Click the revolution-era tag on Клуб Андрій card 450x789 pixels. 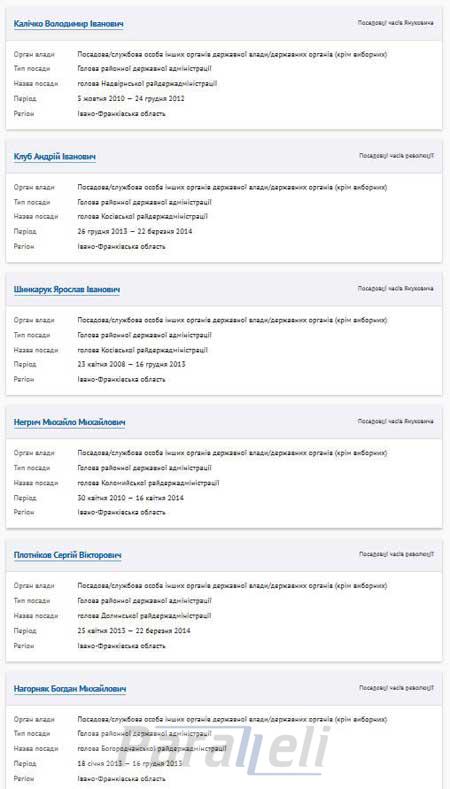(x=396, y=156)
